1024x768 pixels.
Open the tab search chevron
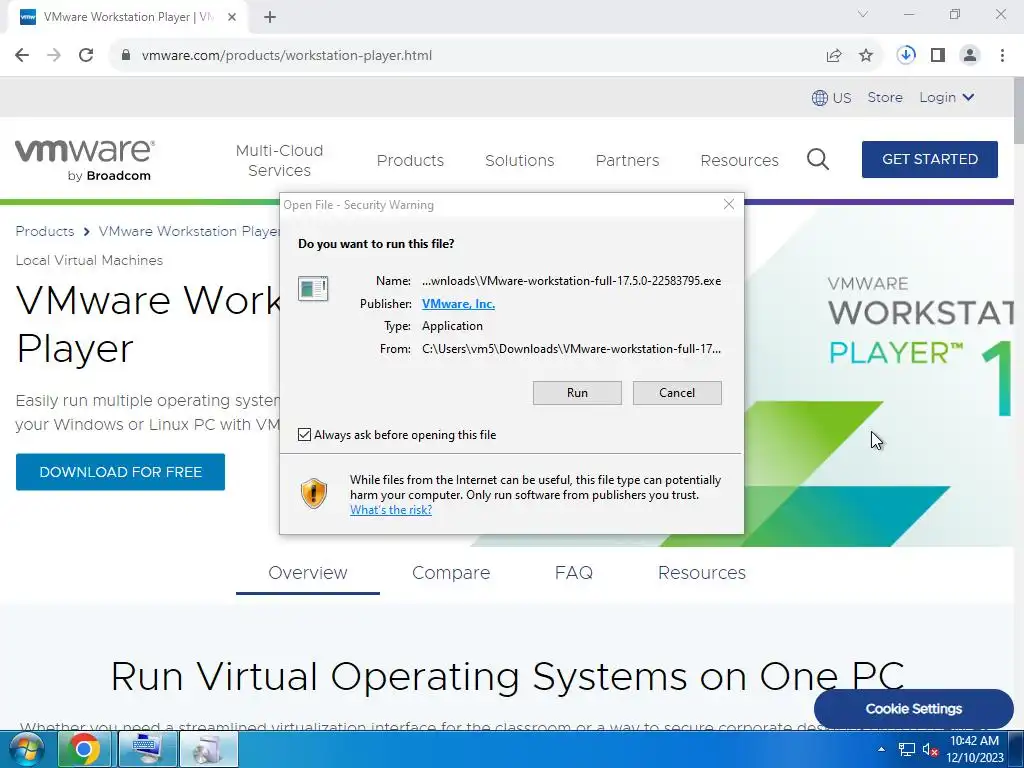(863, 14)
